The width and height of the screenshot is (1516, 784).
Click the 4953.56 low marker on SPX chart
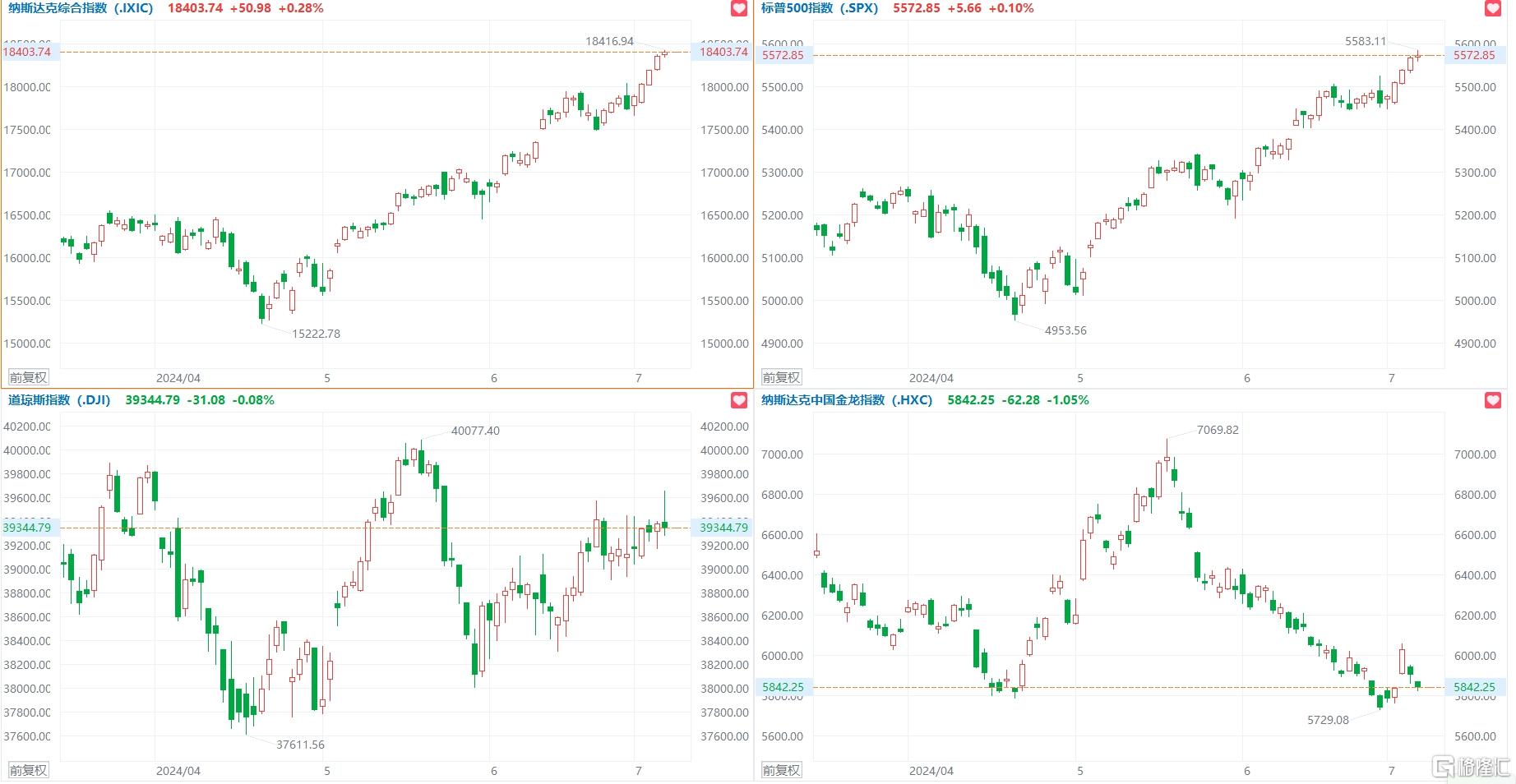pyautogui.click(x=1065, y=330)
